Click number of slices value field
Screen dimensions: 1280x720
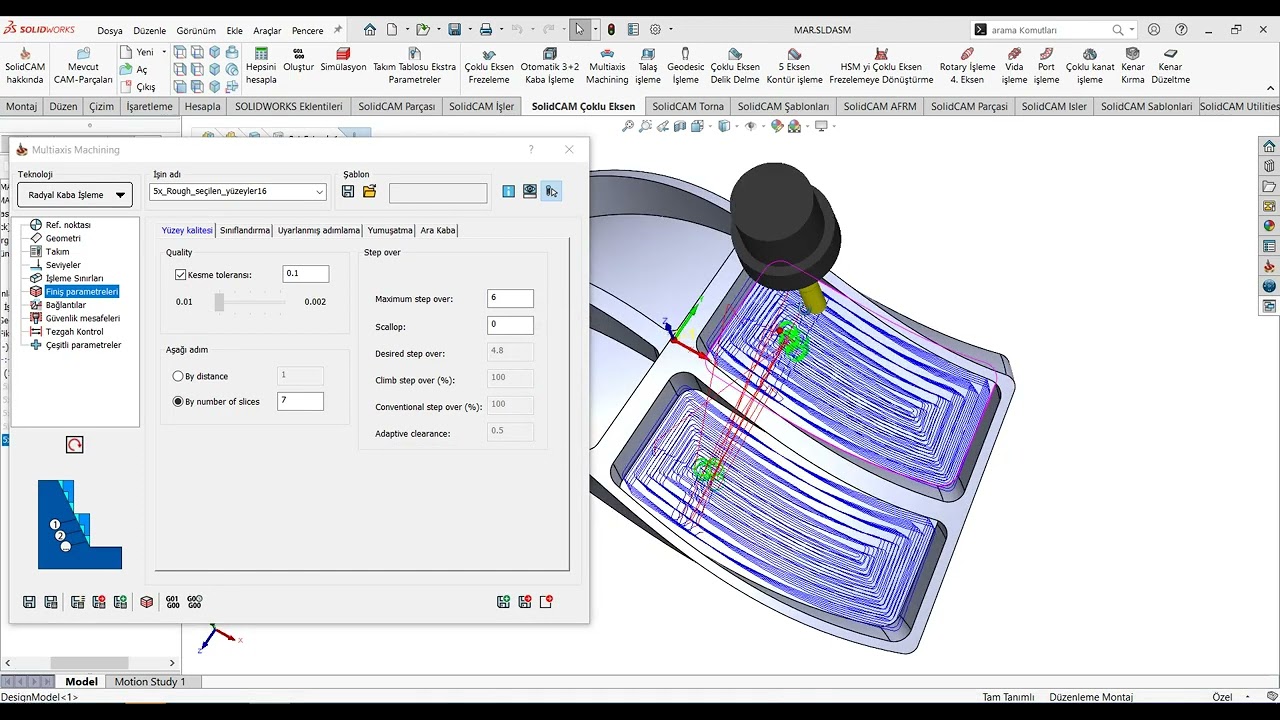tap(300, 401)
